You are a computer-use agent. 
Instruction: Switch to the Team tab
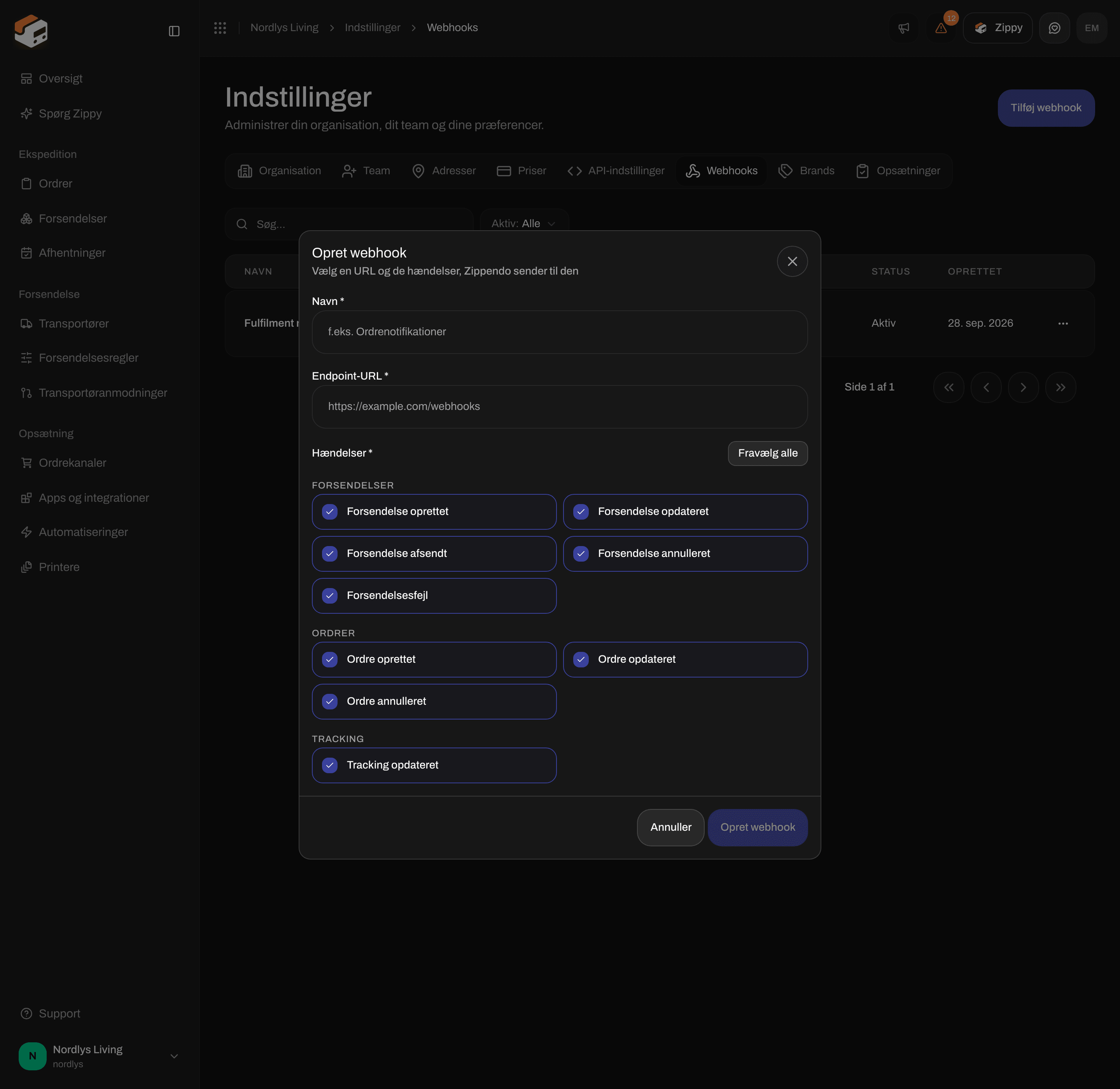click(366, 171)
